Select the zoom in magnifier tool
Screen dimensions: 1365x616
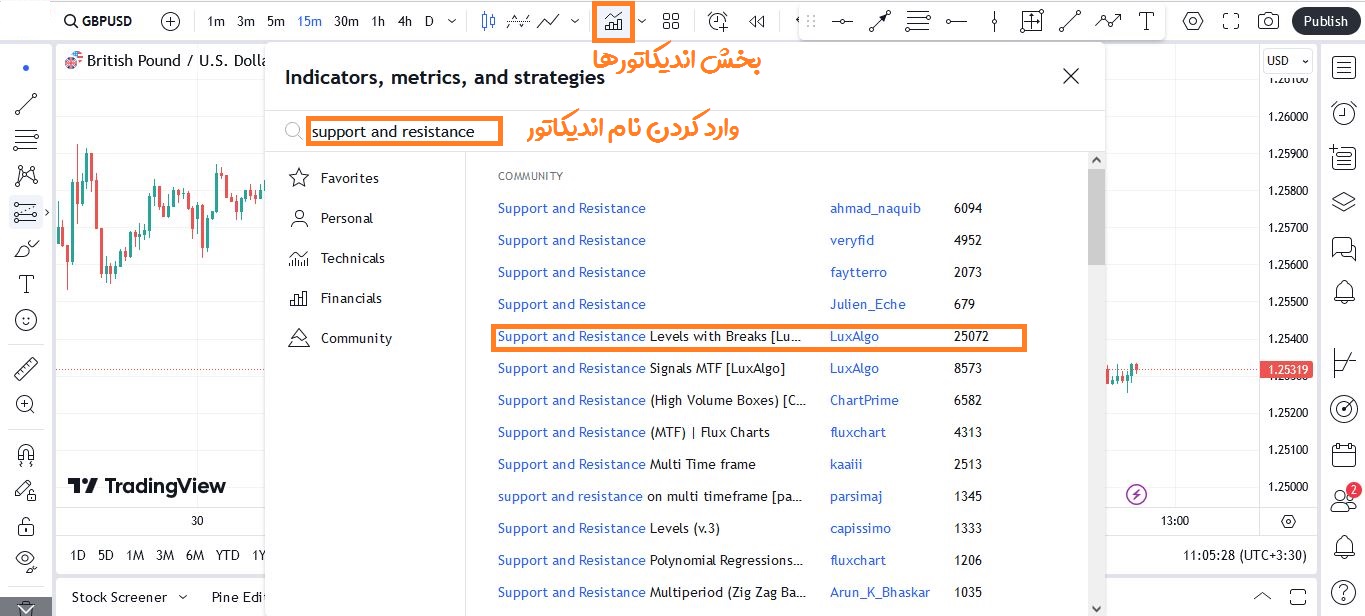coord(26,405)
